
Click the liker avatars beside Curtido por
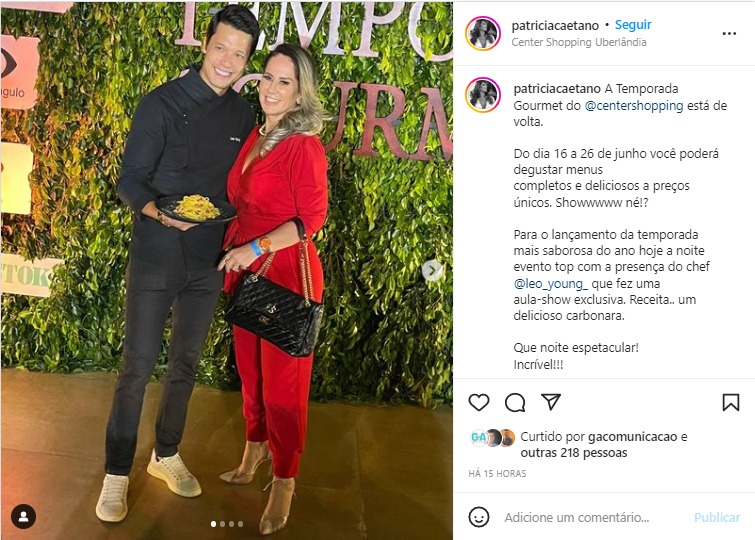[x=493, y=437]
